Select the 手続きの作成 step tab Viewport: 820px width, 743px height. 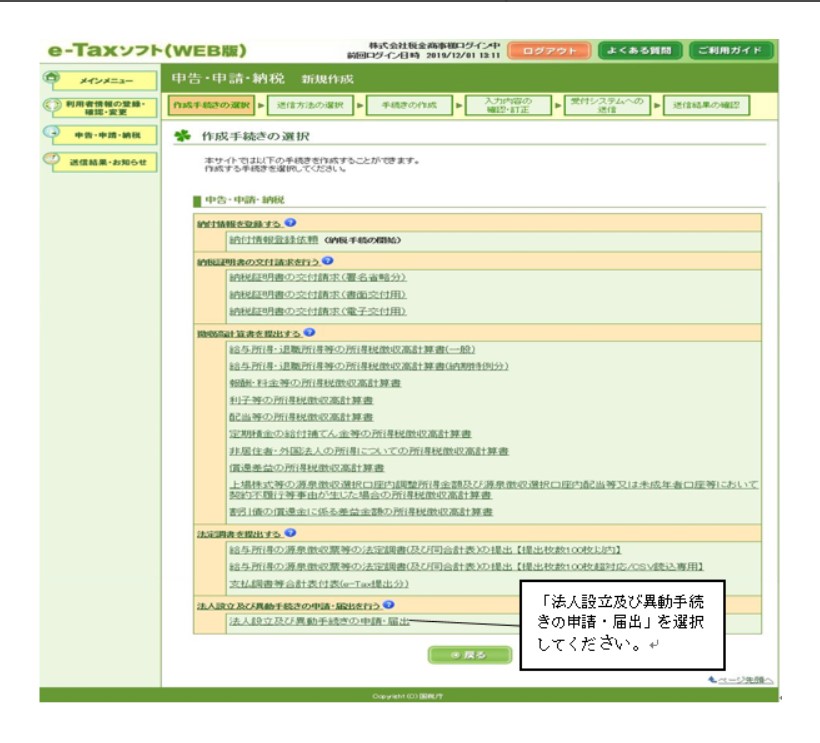(409, 105)
